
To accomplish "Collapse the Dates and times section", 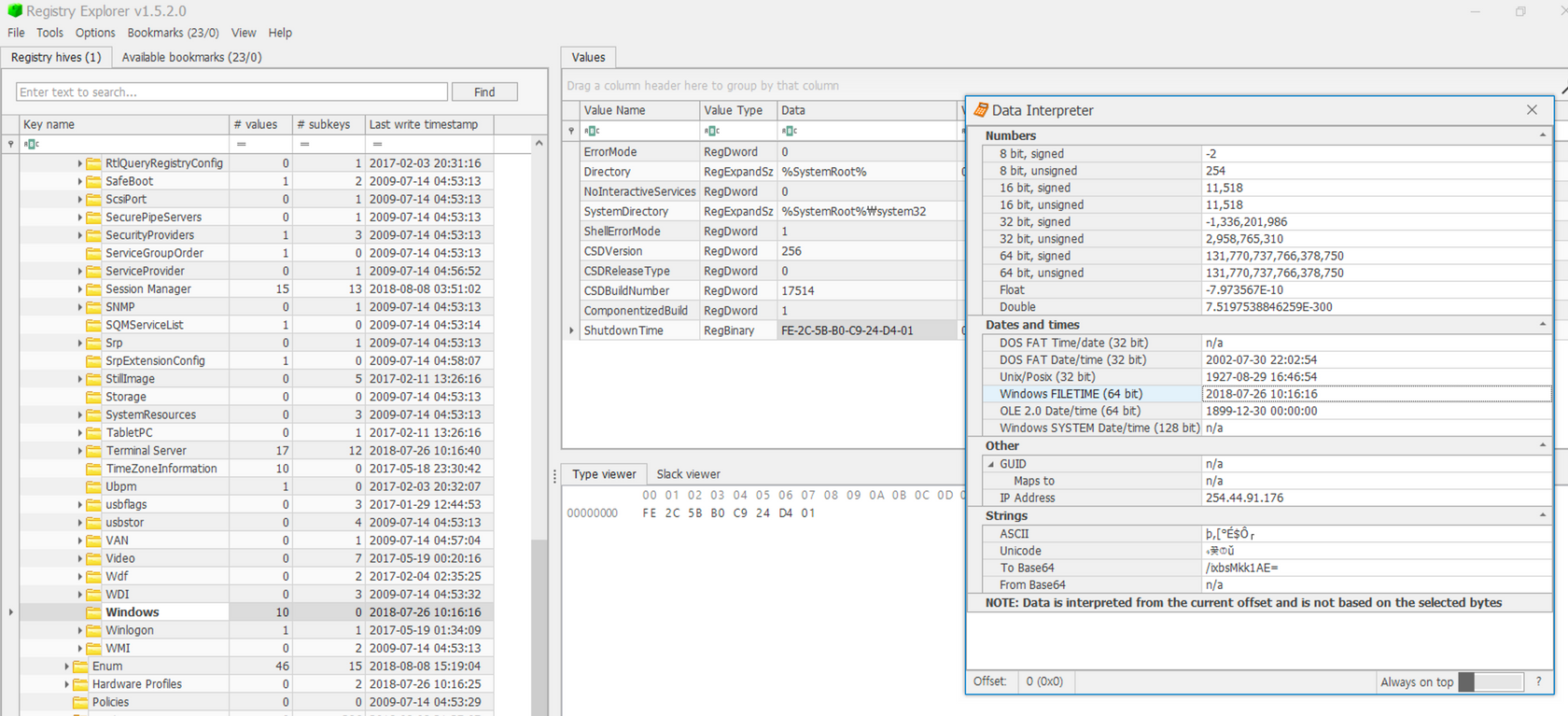I will (x=1542, y=325).
